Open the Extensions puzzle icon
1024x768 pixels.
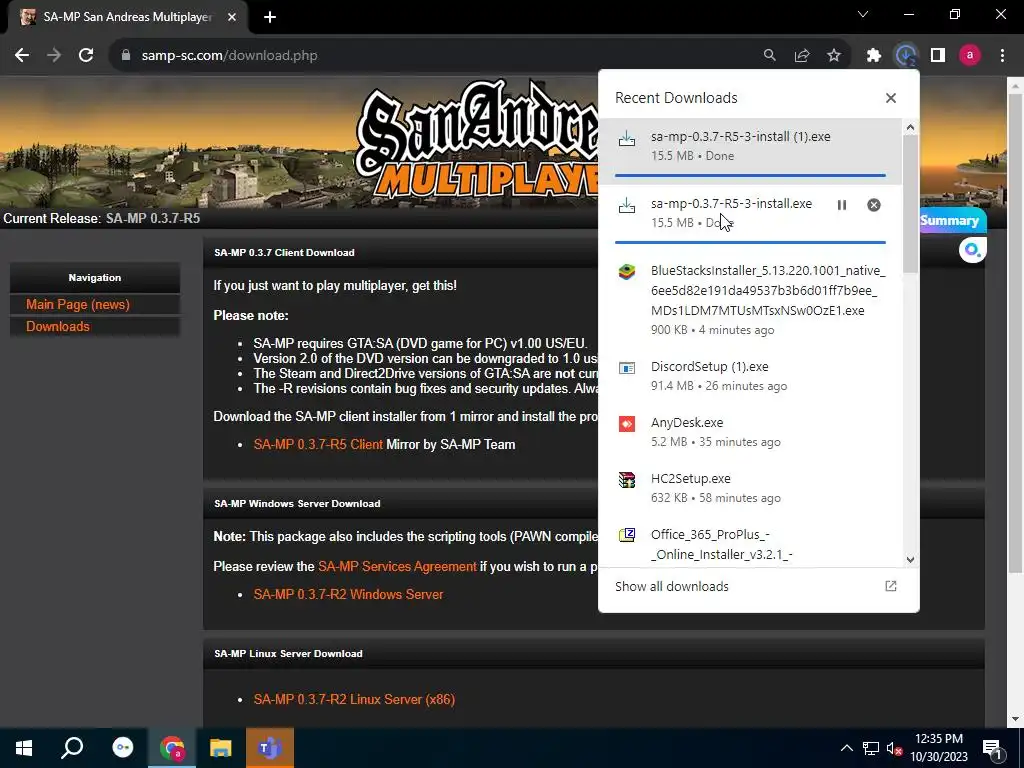pos(874,56)
